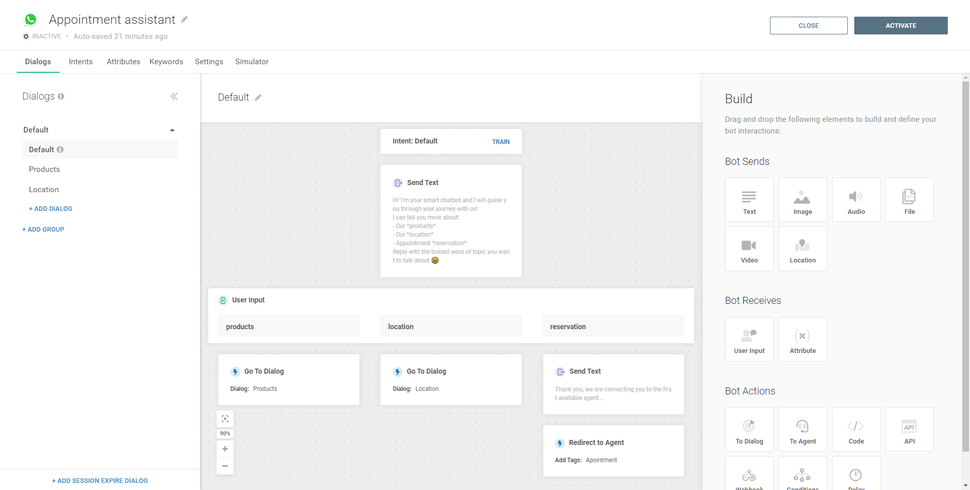Viewport: 970px width, 490px height.
Task: Select the Attribute element tile
Action: tap(802, 339)
